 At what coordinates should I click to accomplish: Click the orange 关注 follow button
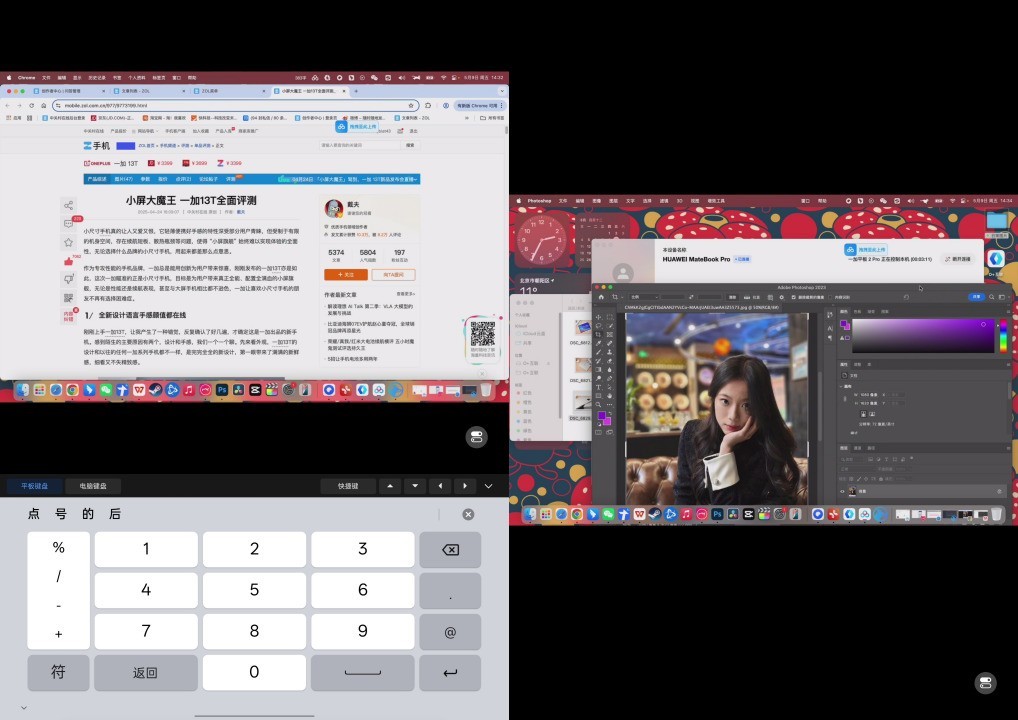point(346,275)
